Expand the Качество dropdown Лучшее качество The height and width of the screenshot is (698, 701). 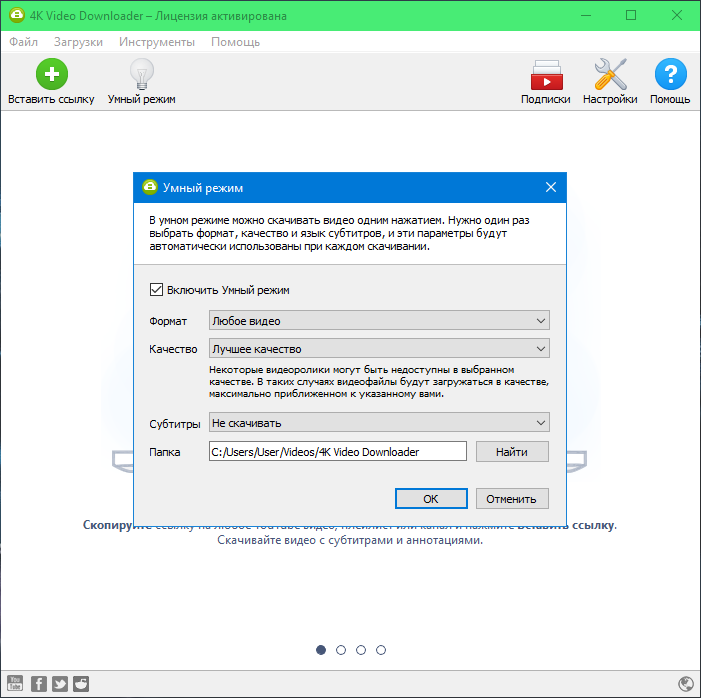pos(379,348)
